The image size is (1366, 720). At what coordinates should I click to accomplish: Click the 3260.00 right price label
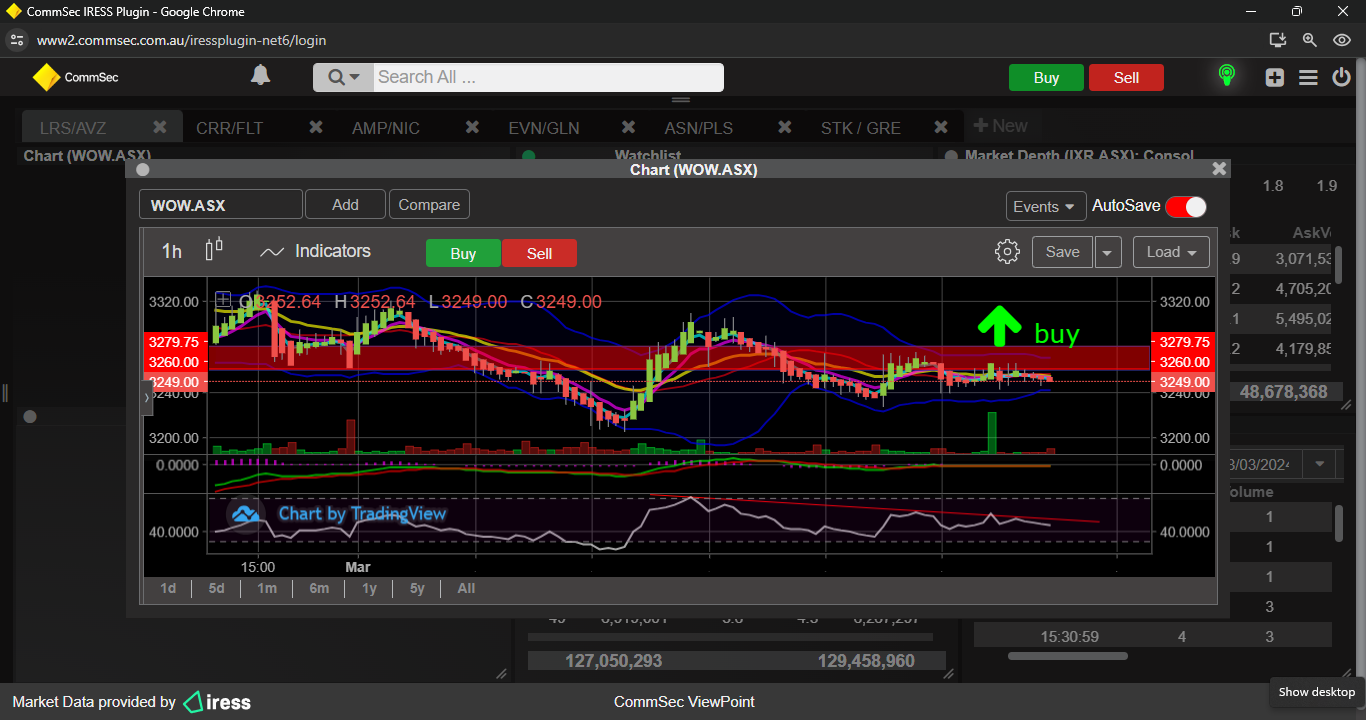pyautogui.click(x=1183, y=362)
